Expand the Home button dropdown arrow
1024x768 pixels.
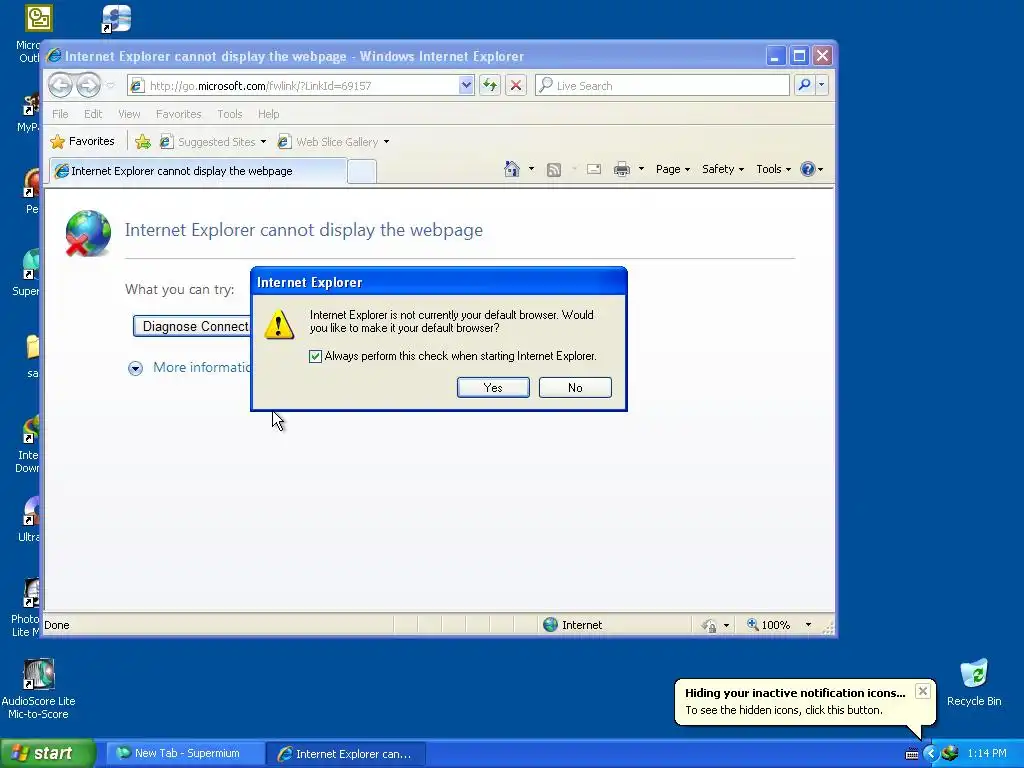[531, 170]
